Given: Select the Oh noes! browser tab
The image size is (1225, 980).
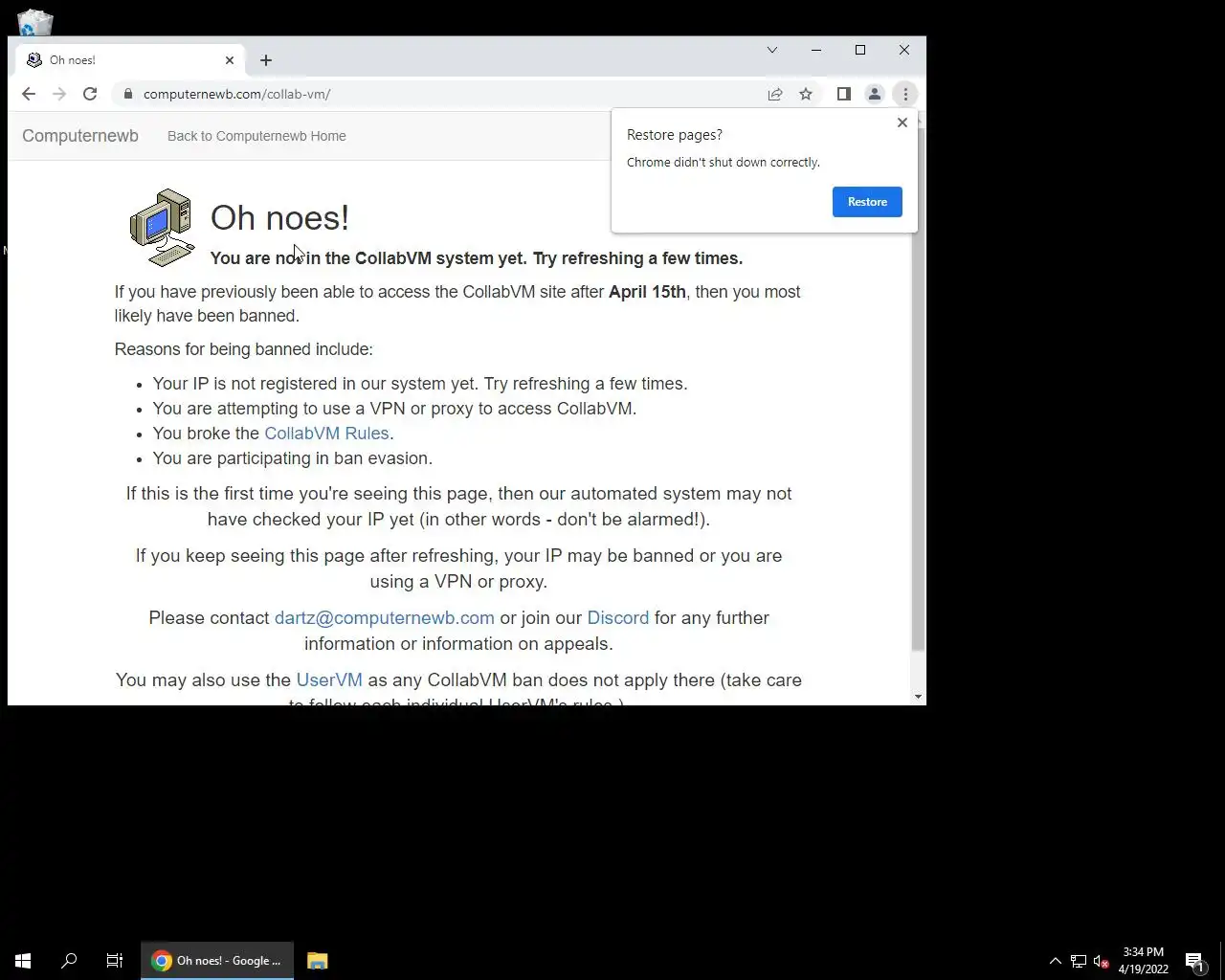Looking at the screenshot, I should (x=131, y=60).
